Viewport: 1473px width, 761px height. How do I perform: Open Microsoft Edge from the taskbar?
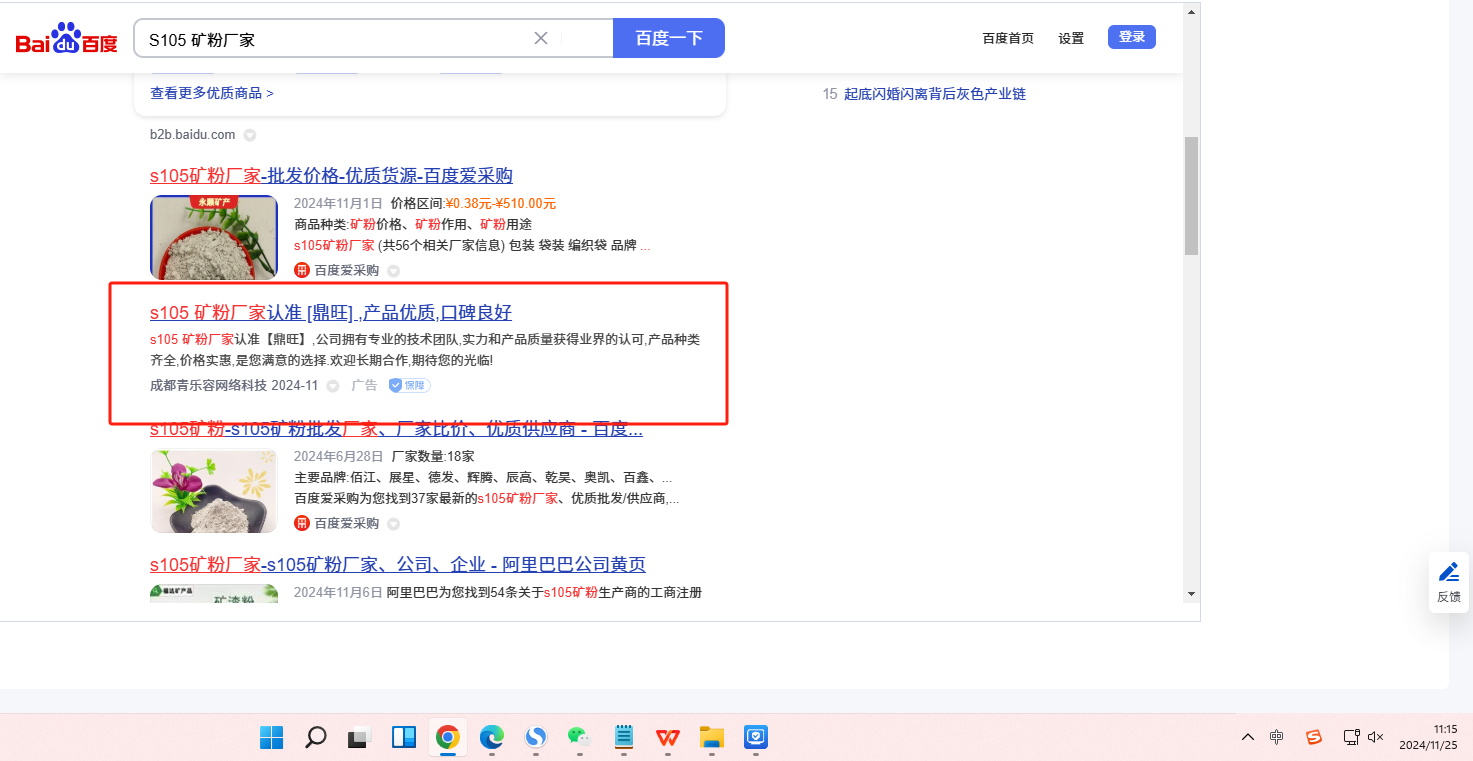[492, 738]
